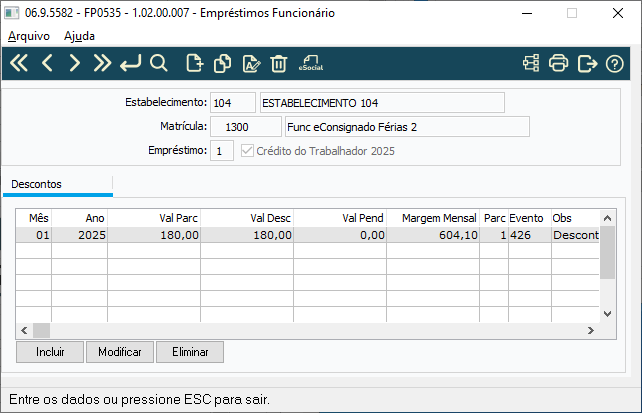Open help with question mark icon
The image size is (642, 413).
point(615,64)
